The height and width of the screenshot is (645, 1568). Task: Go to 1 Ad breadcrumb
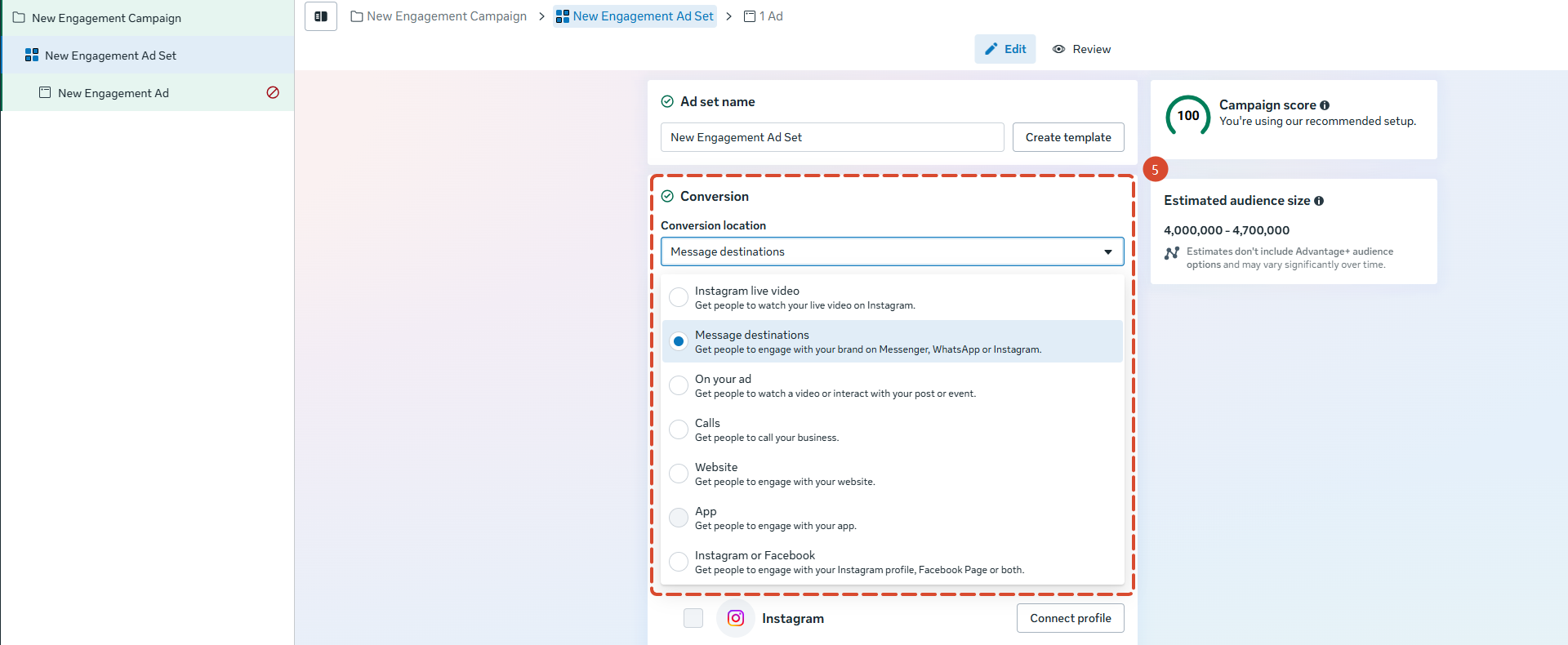[764, 16]
